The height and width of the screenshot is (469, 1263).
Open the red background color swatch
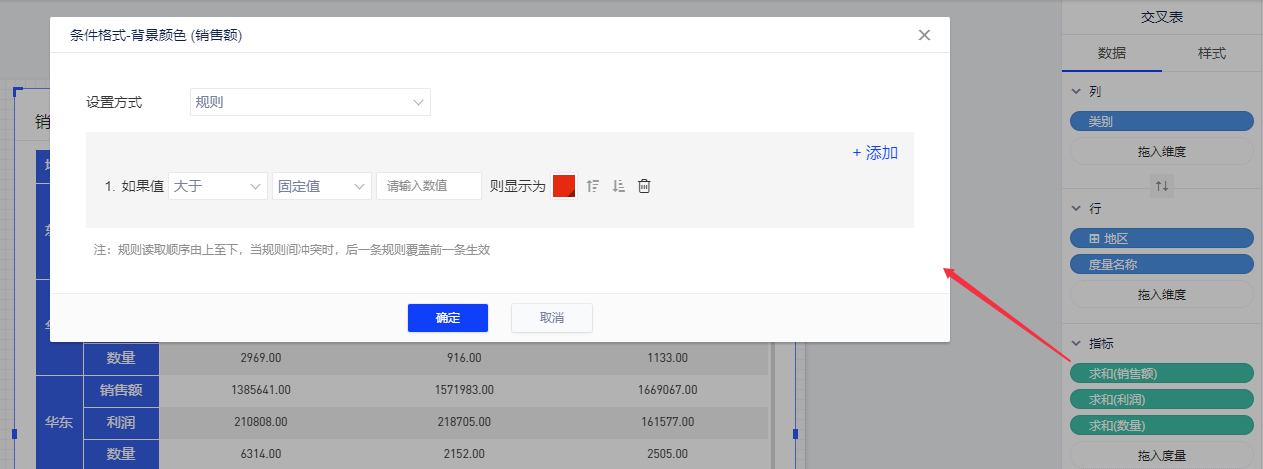[564, 186]
